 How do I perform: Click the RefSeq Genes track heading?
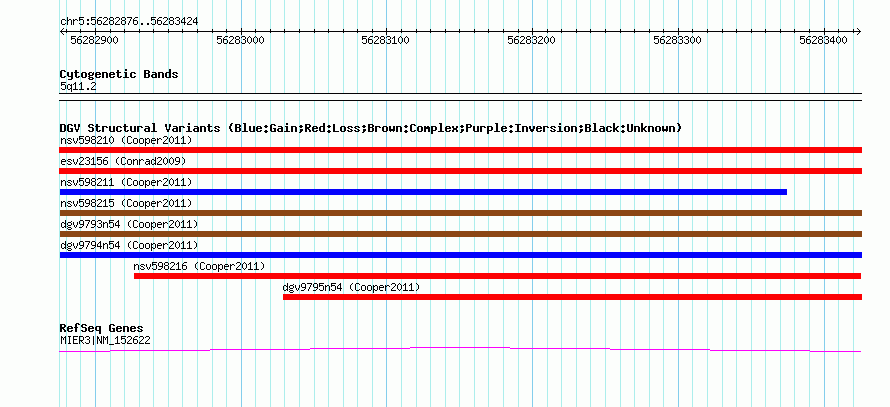[x=101, y=328]
